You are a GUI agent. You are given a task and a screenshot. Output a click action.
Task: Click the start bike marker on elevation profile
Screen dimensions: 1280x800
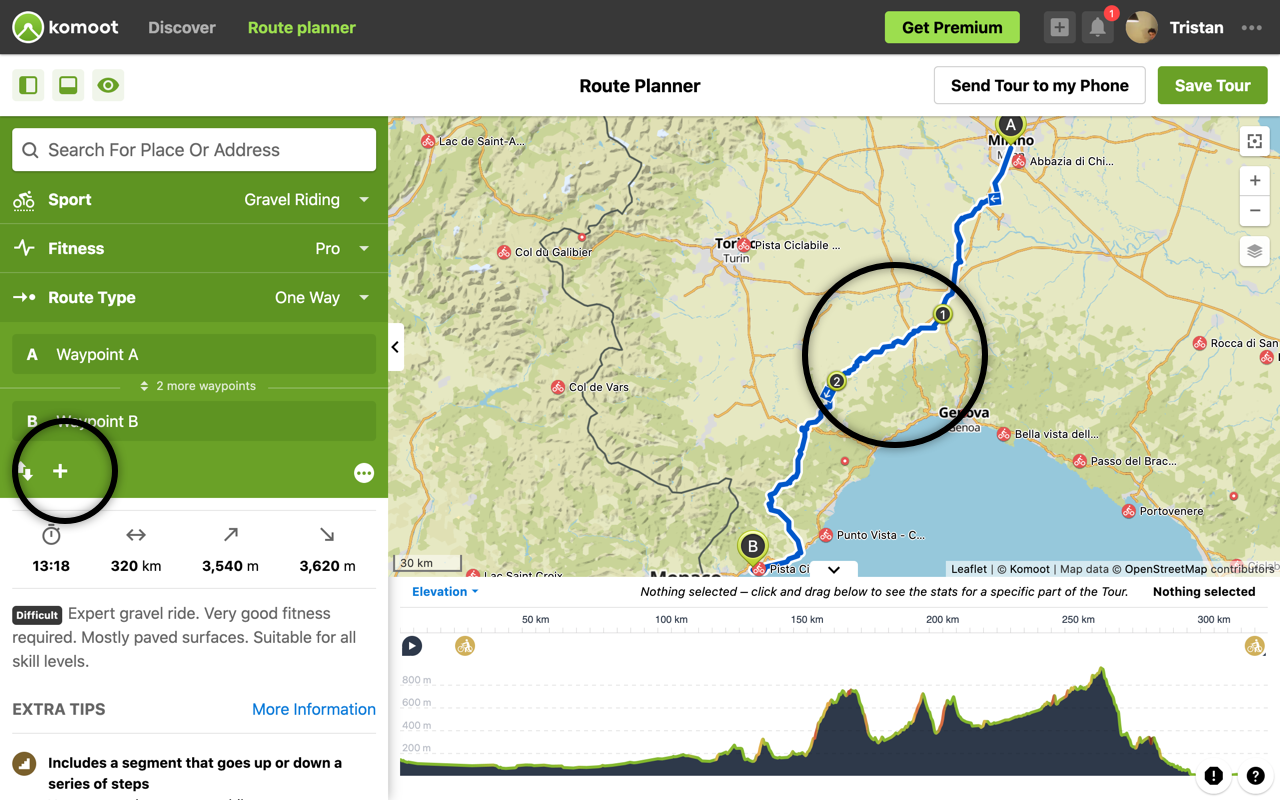465,646
